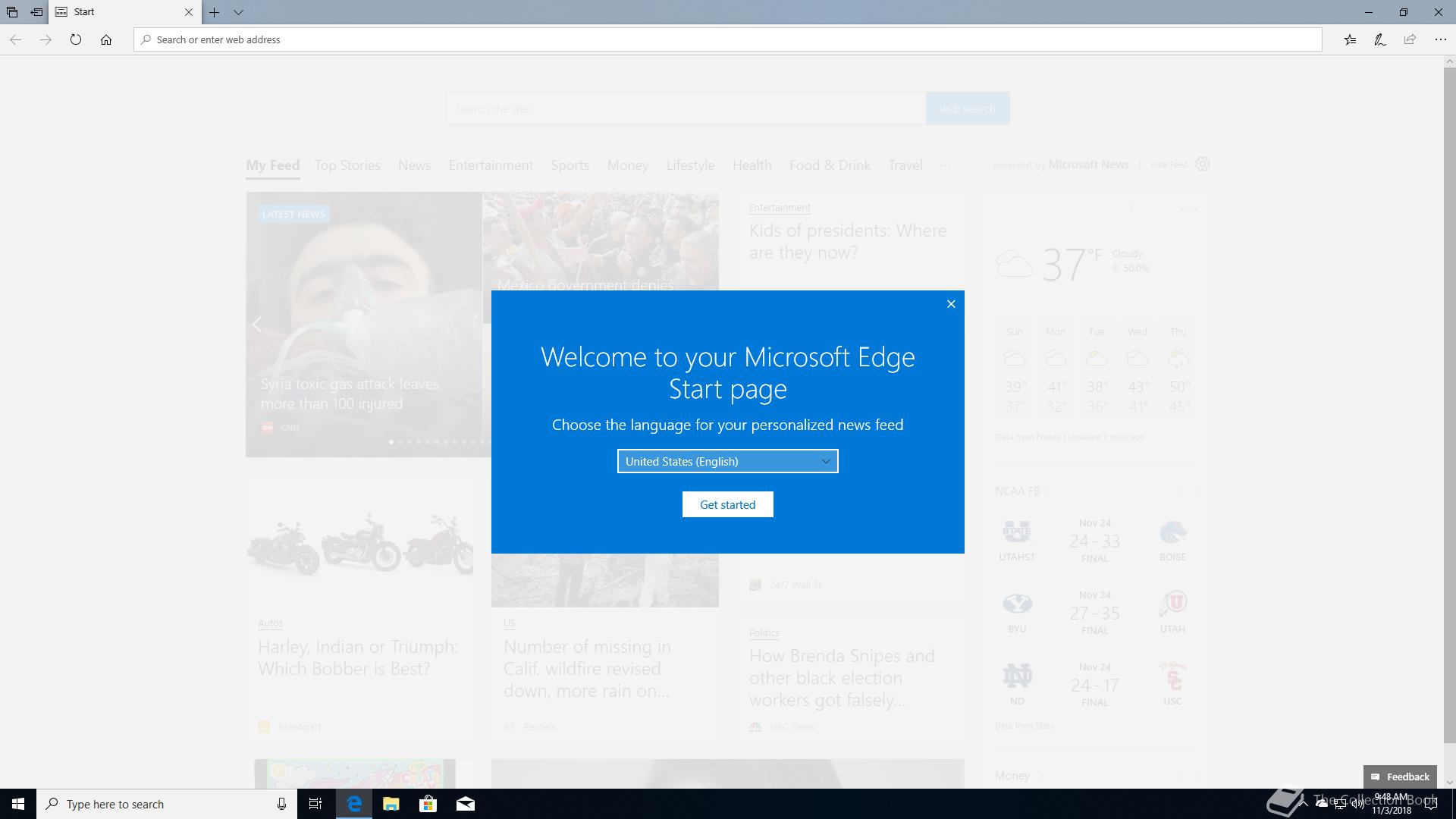Open the Windows Start menu
Image resolution: width=1456 pixels, height=819 pixels.
[x=18, y=804]
